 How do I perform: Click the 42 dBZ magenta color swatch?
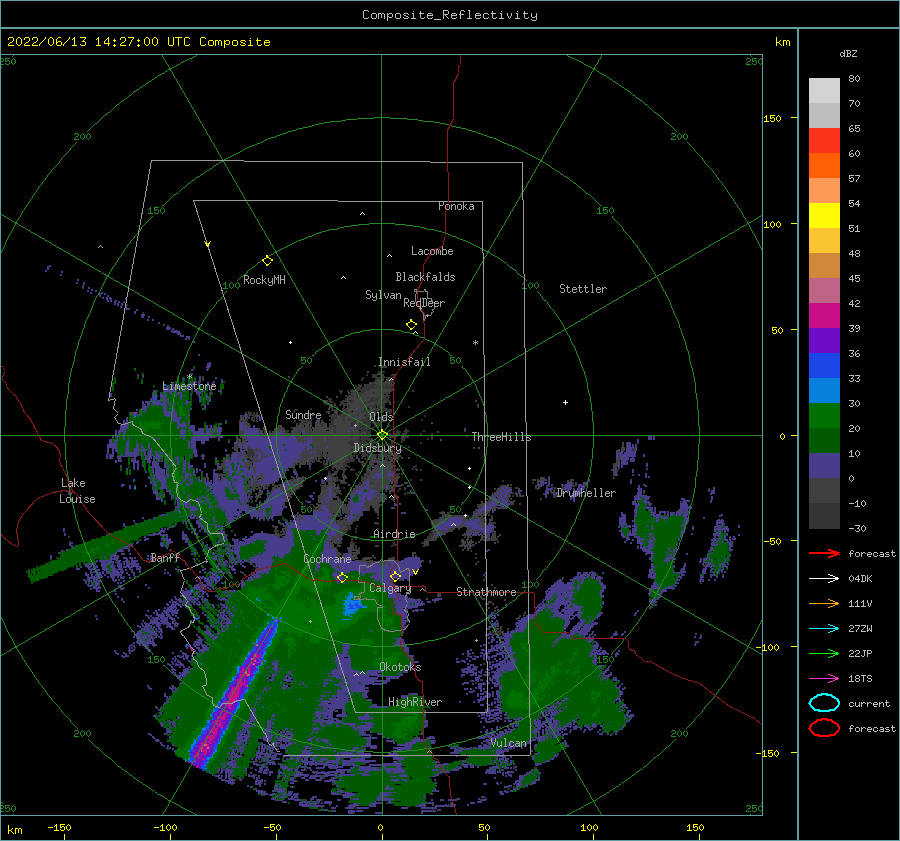coord(824,315)
